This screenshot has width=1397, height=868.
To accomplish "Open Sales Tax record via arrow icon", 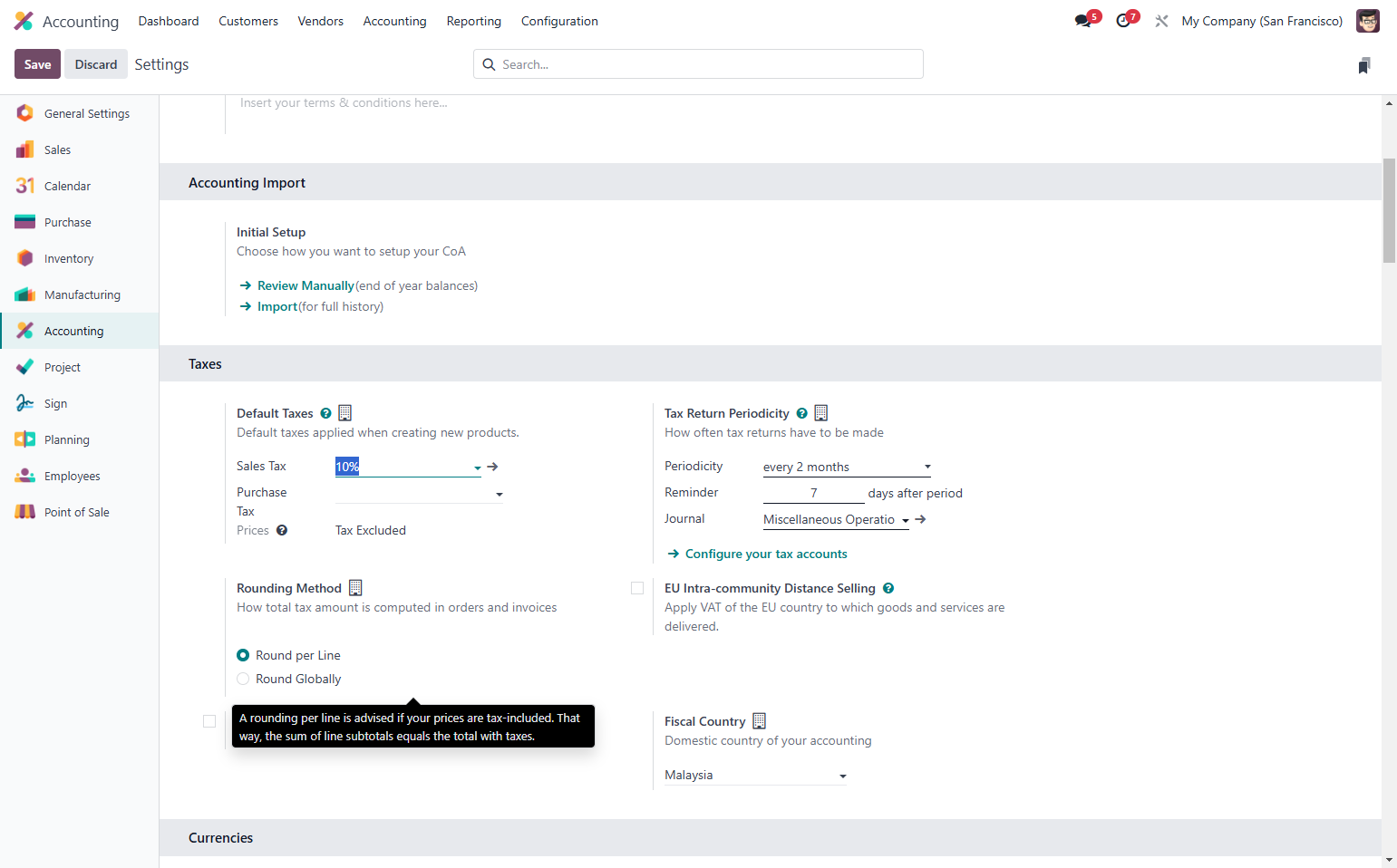I will 493,467.
